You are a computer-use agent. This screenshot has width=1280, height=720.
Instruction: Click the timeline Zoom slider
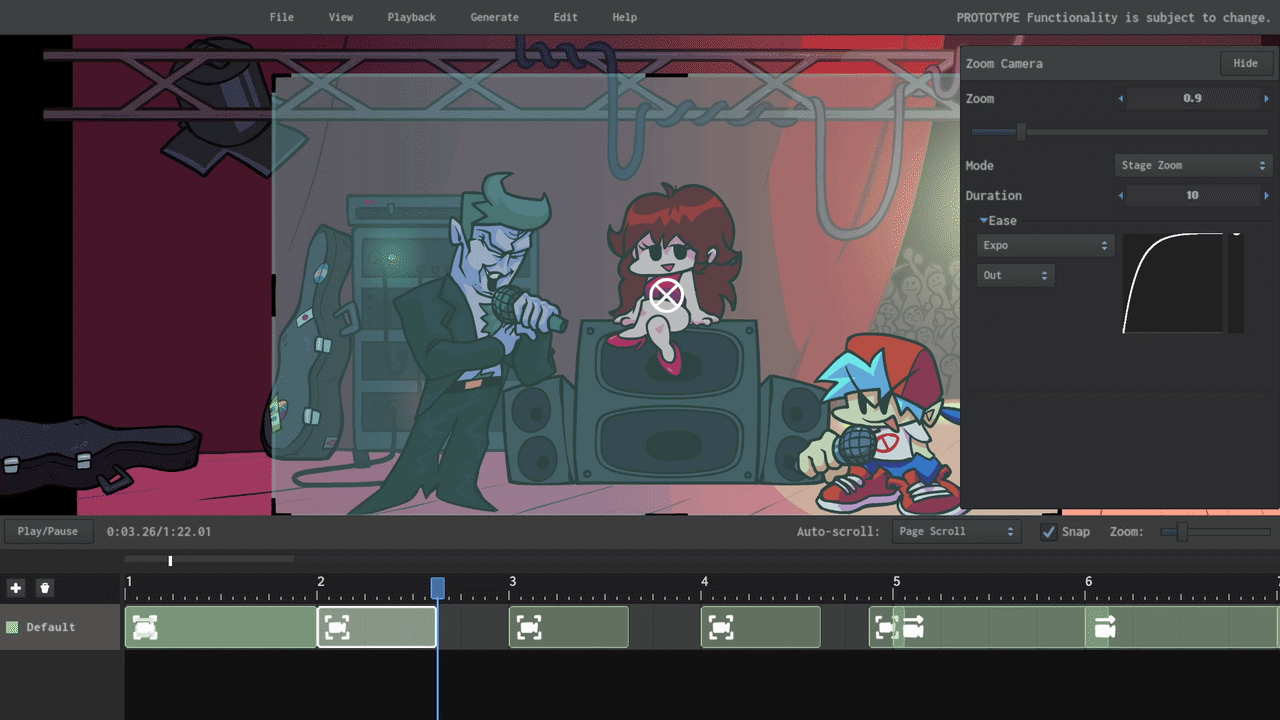pyautogui.click(x=1181, y=532)
